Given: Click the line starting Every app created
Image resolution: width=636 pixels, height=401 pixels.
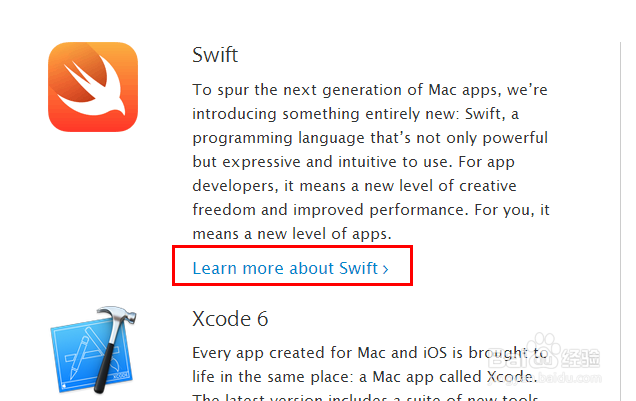Looking at the screenshot, I should click(370, 352).
